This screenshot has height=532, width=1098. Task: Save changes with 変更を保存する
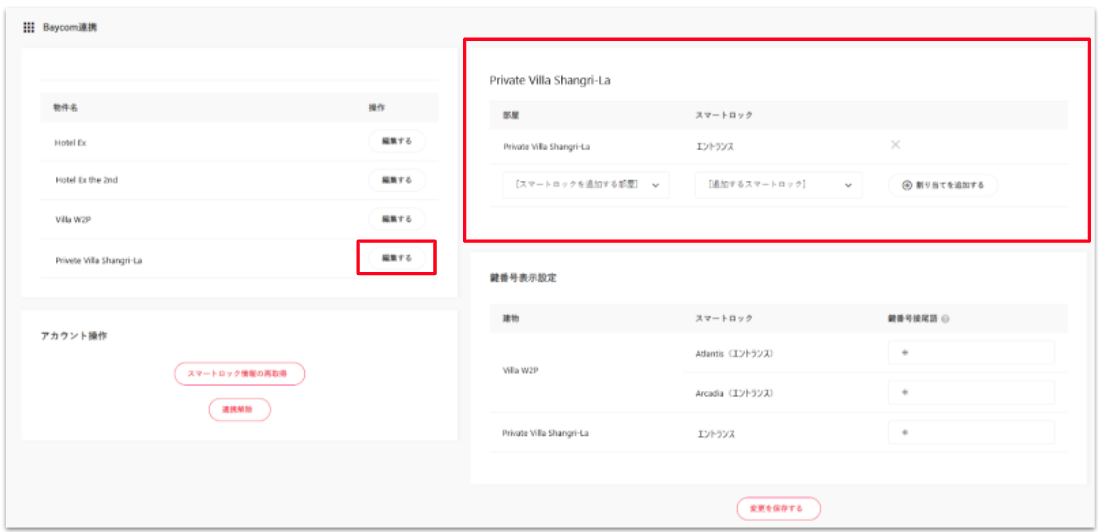click(778, 509)
